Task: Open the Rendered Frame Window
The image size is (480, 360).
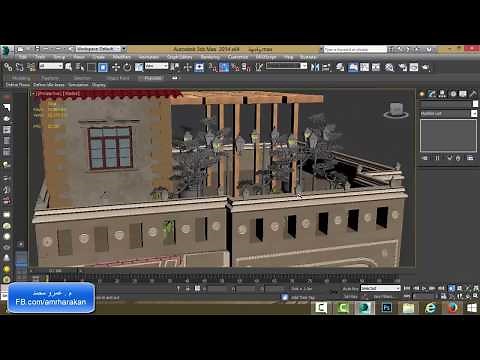Action: point(414,67)
